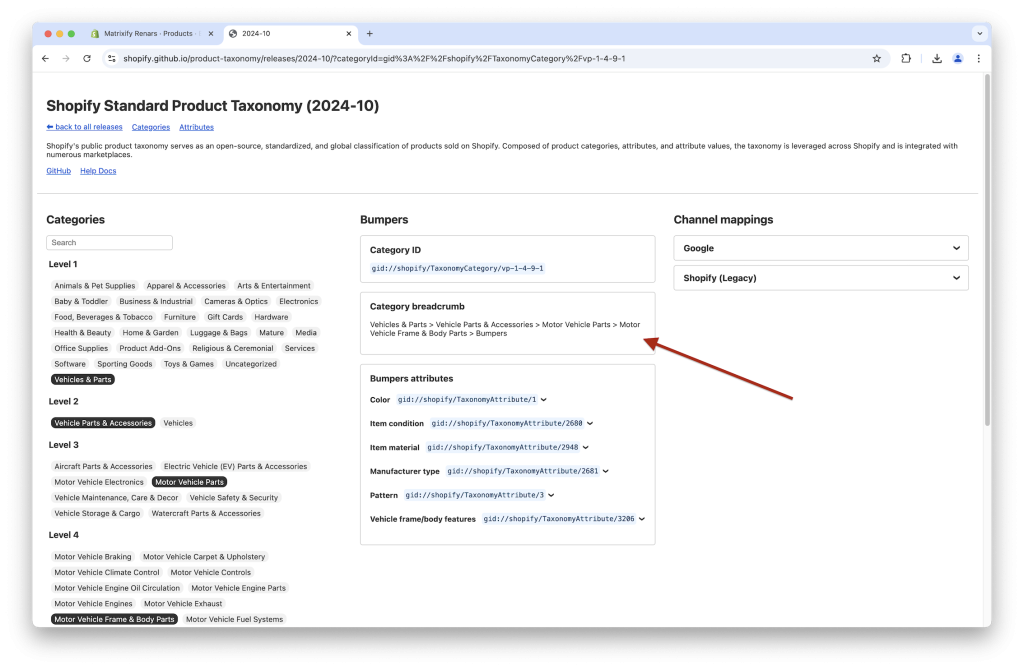Toggle the Motor Vehicle Frame & Body Parts filter
This screenshot has width=1024, height=670.
pos(114,619)
